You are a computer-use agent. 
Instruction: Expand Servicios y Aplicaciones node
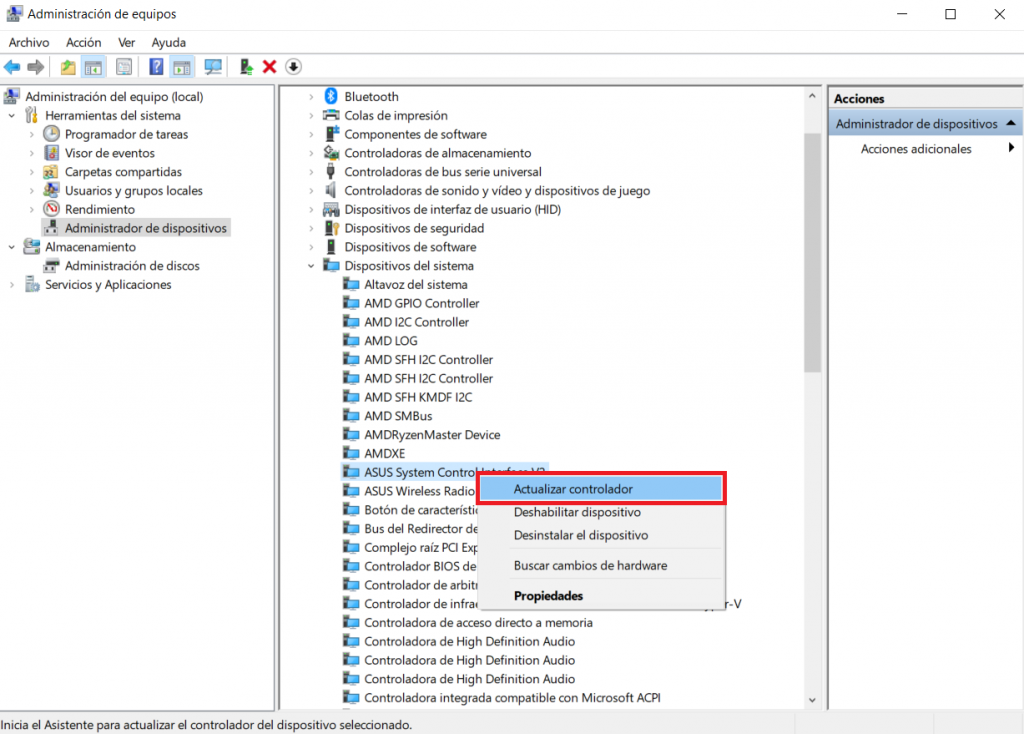(12, 285)
